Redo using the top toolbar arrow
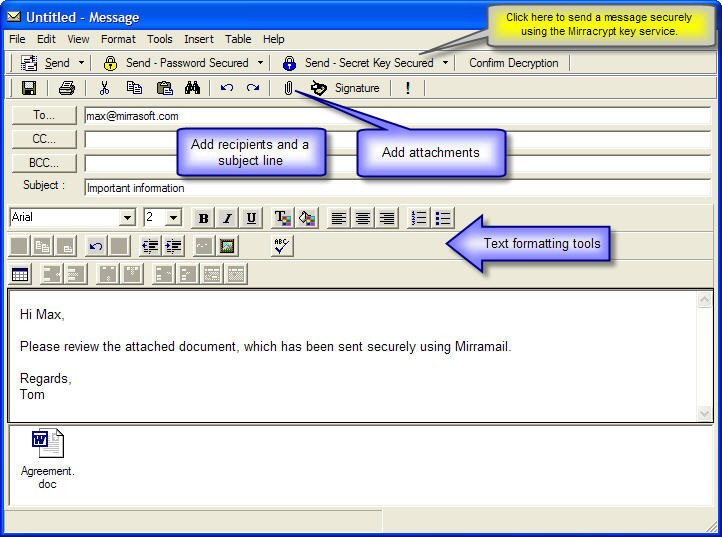This screenshot has height=537, width=722. click(253, 88)
